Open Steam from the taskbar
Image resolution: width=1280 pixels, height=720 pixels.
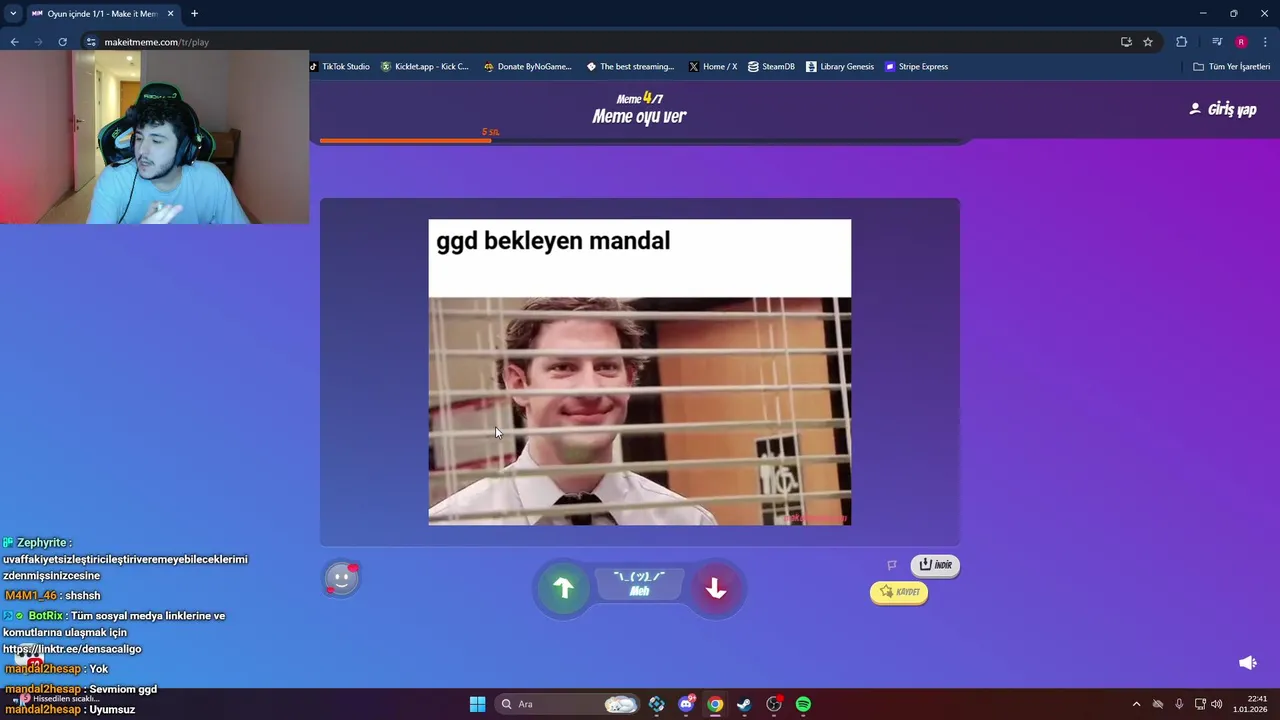tap(744, 704)
